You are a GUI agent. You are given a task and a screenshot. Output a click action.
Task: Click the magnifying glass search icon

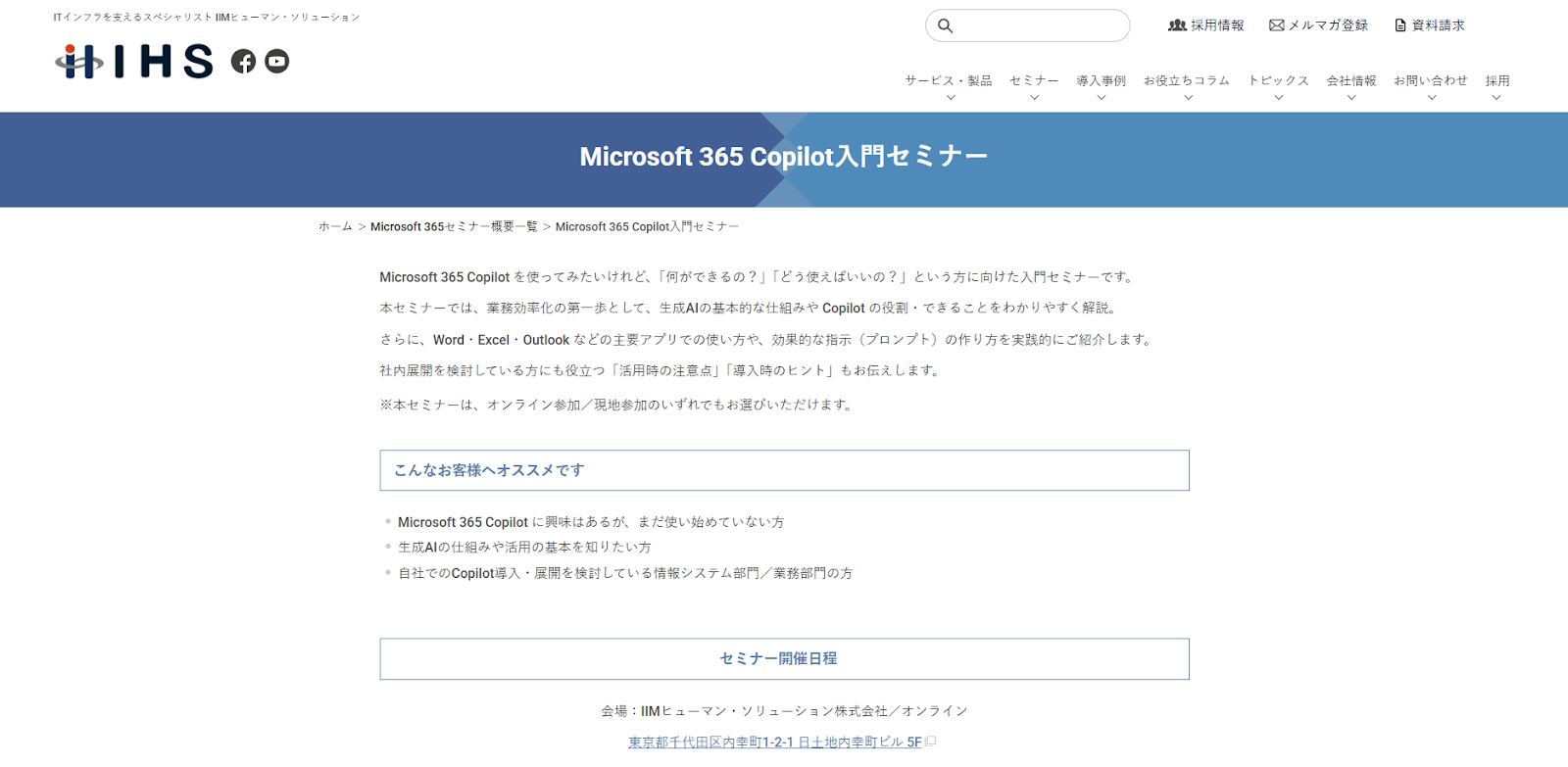click(x=946, y=25)
